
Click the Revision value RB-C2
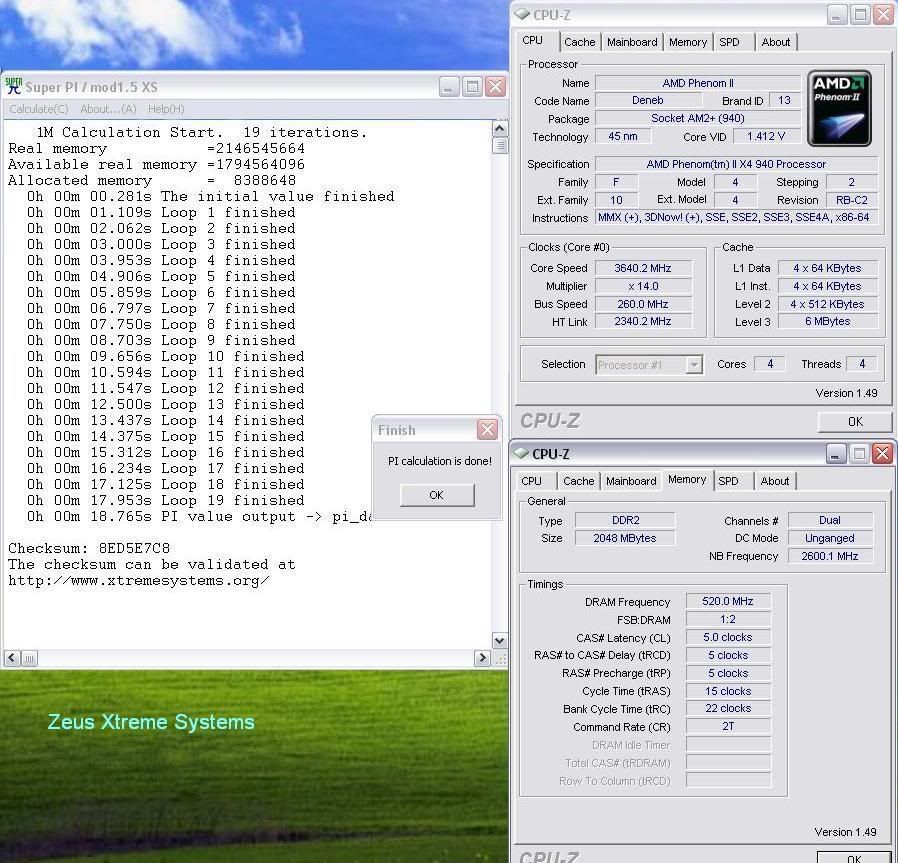tap(852, 200)
